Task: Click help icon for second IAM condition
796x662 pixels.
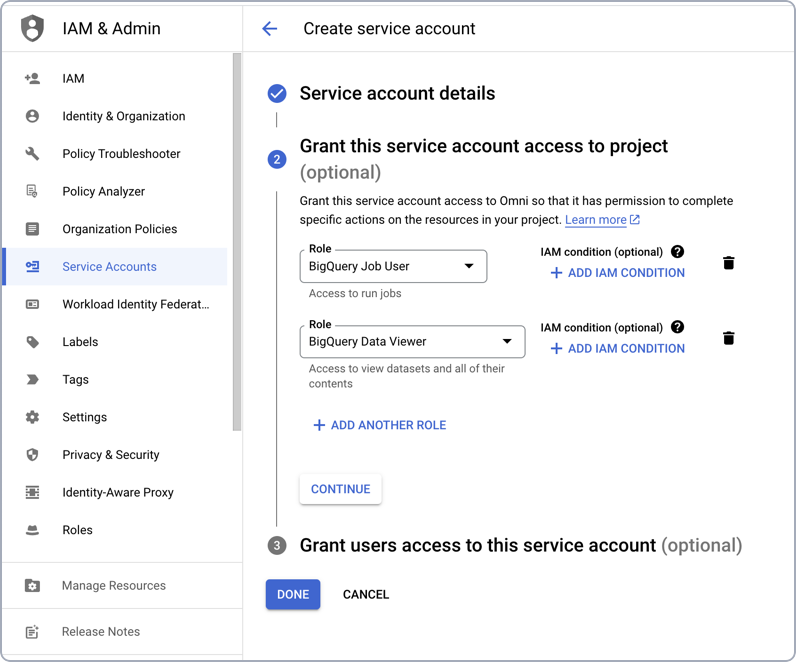Action: click(x=678, y=327)
